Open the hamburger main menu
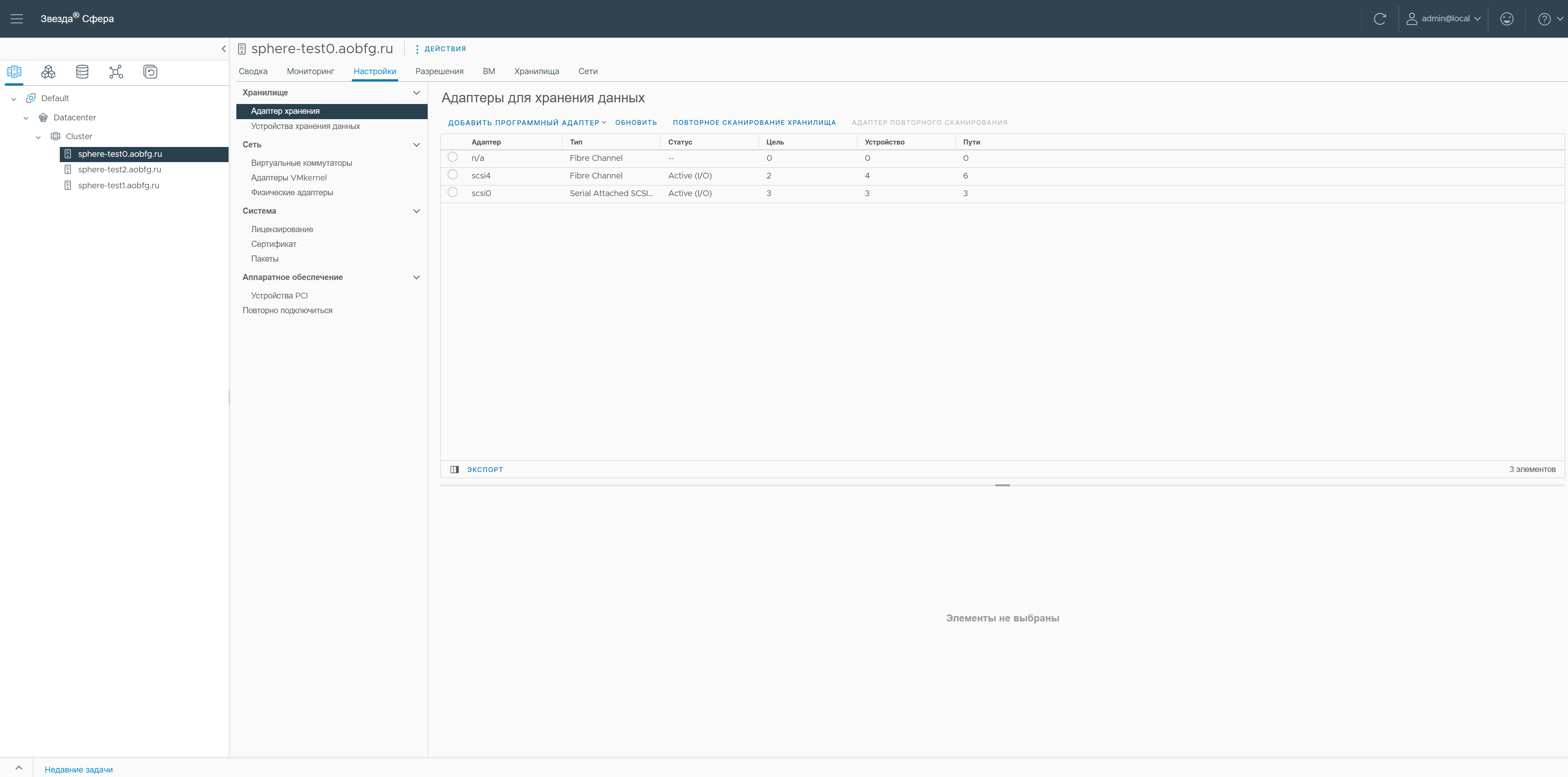This screenshot has width=1568, height=777. coord(17,19)
